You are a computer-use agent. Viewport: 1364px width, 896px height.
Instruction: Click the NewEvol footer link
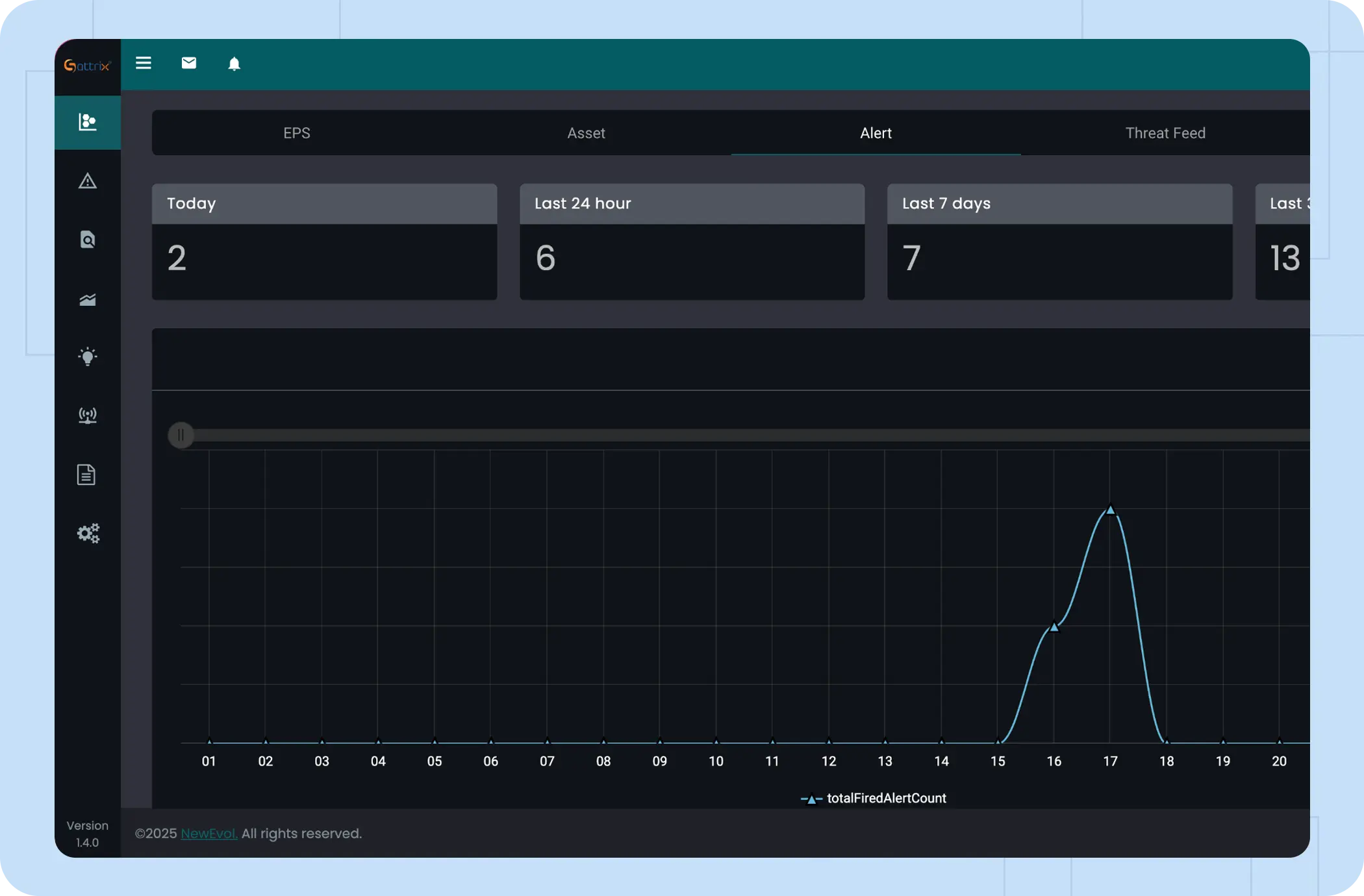pos(208,834)
